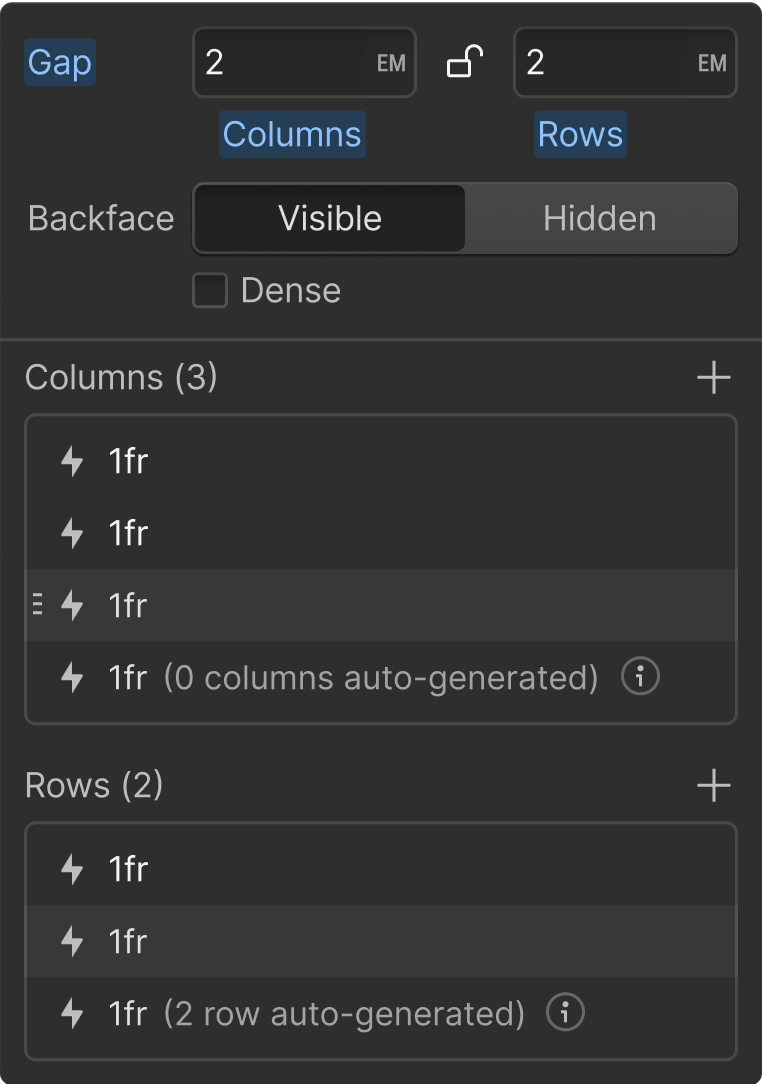The width and height of the screenshot is (762, 1084).
Task: Open EM unit dropdown for rows gap
Action: (712, 63)
